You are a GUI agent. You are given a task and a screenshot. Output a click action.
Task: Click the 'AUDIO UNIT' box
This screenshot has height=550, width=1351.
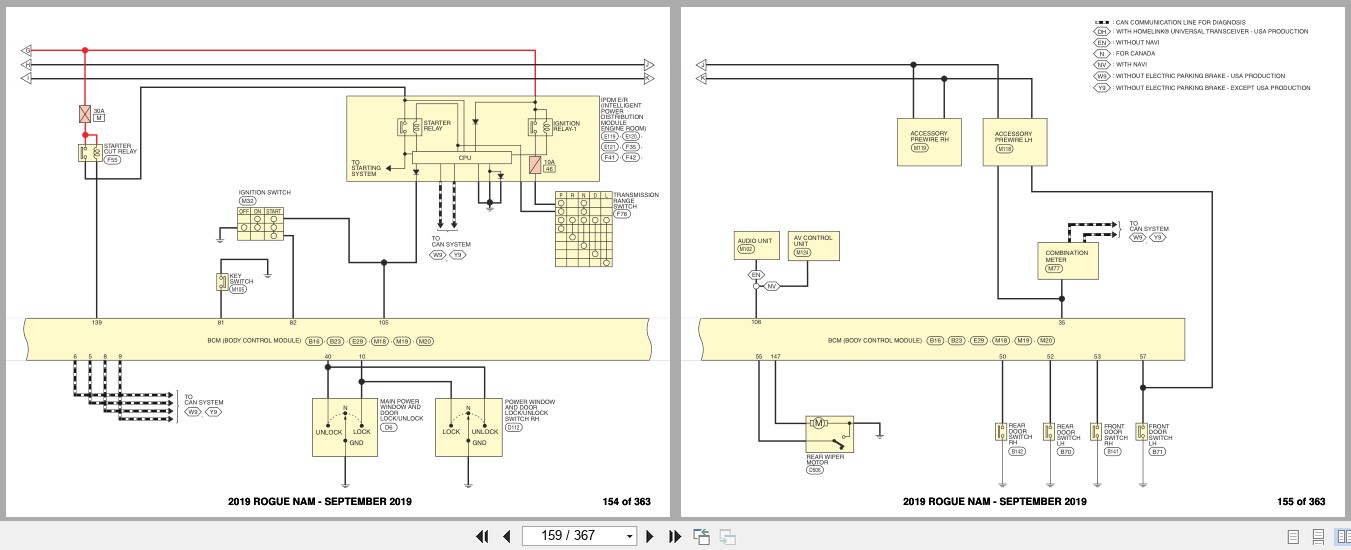[x=756, y=246]
